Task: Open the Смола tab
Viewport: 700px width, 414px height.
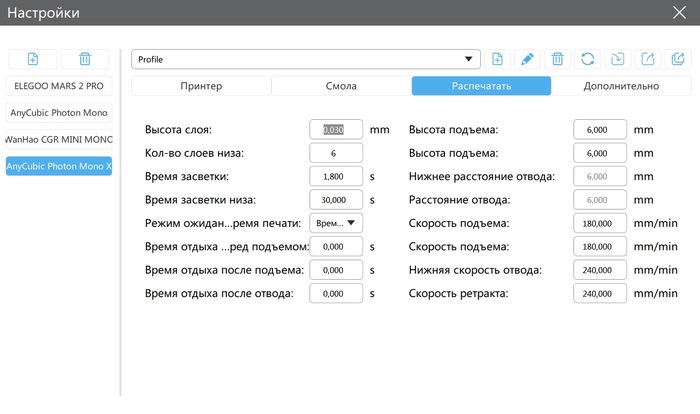Action: (341, 86)
